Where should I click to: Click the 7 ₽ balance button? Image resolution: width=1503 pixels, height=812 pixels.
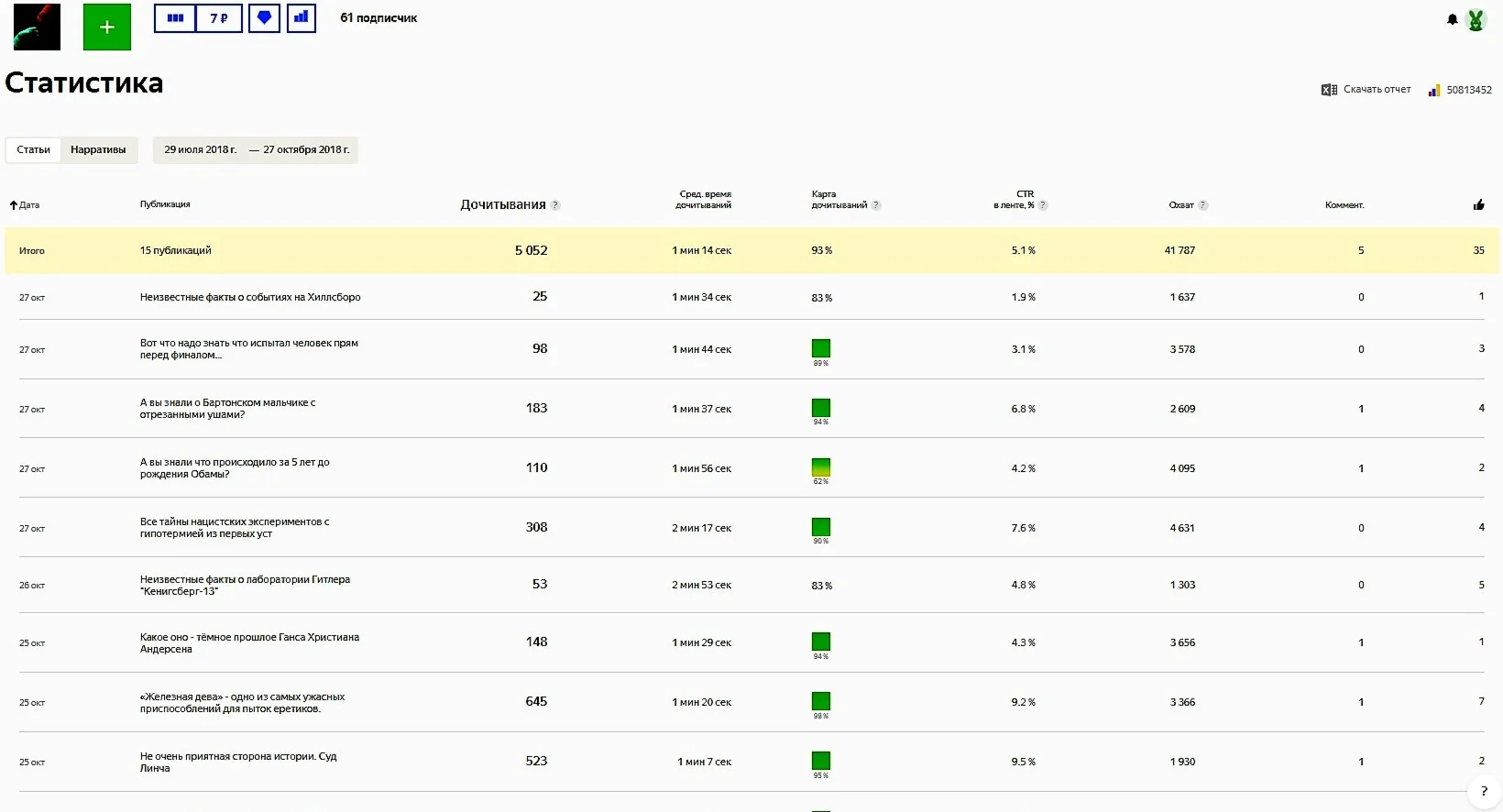(219, 18)
